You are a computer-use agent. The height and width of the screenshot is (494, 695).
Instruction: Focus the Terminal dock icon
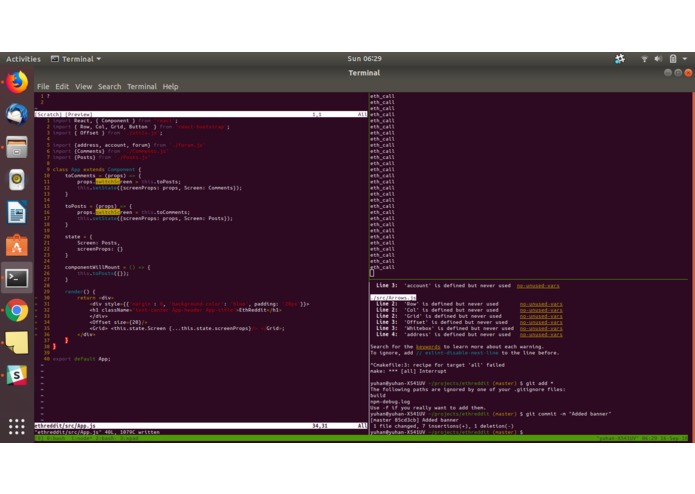click(x=17, y=278)
